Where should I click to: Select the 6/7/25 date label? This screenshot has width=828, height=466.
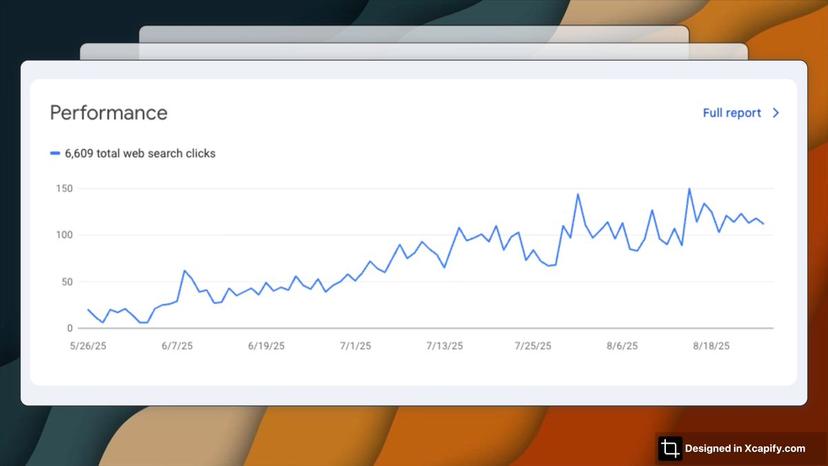click(177, 346)
